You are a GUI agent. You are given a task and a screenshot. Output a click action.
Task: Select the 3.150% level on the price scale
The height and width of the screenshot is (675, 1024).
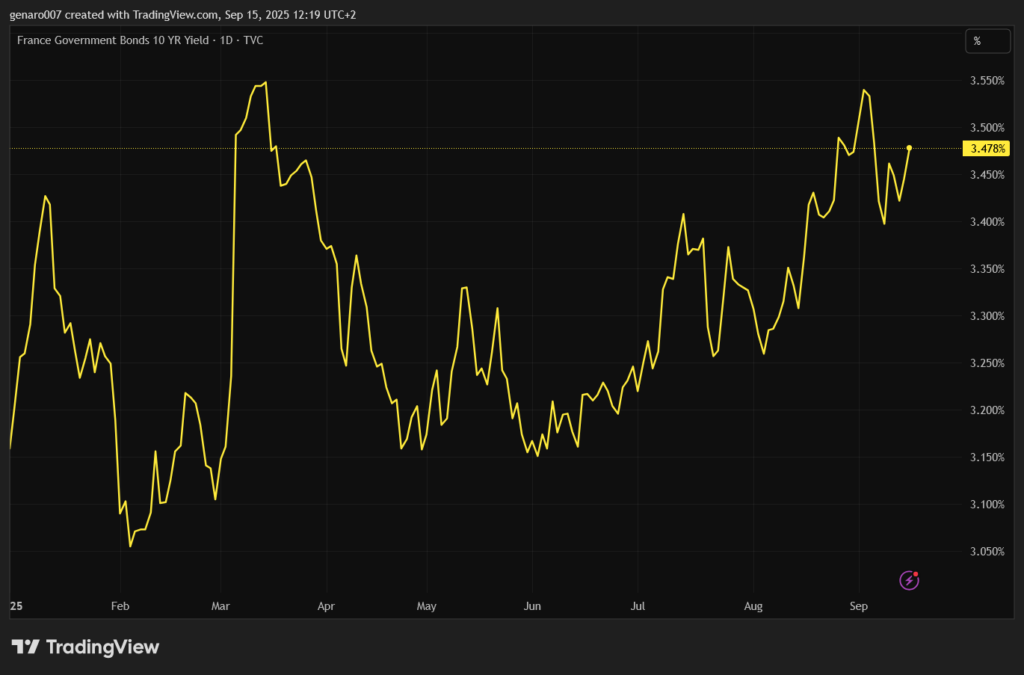[x=986, y=457]
